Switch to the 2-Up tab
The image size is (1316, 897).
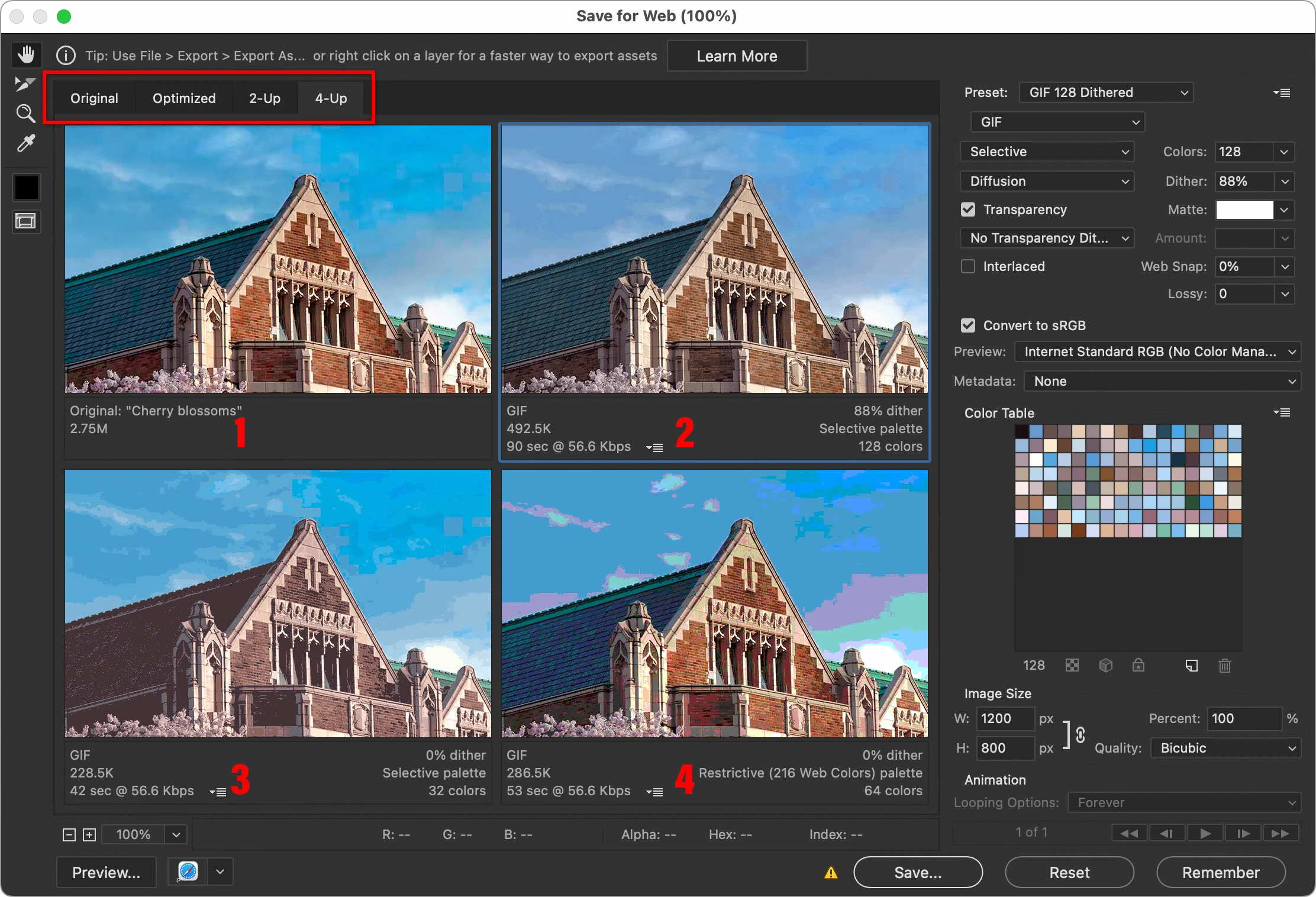pyautogui.click(x=265, y=98)
